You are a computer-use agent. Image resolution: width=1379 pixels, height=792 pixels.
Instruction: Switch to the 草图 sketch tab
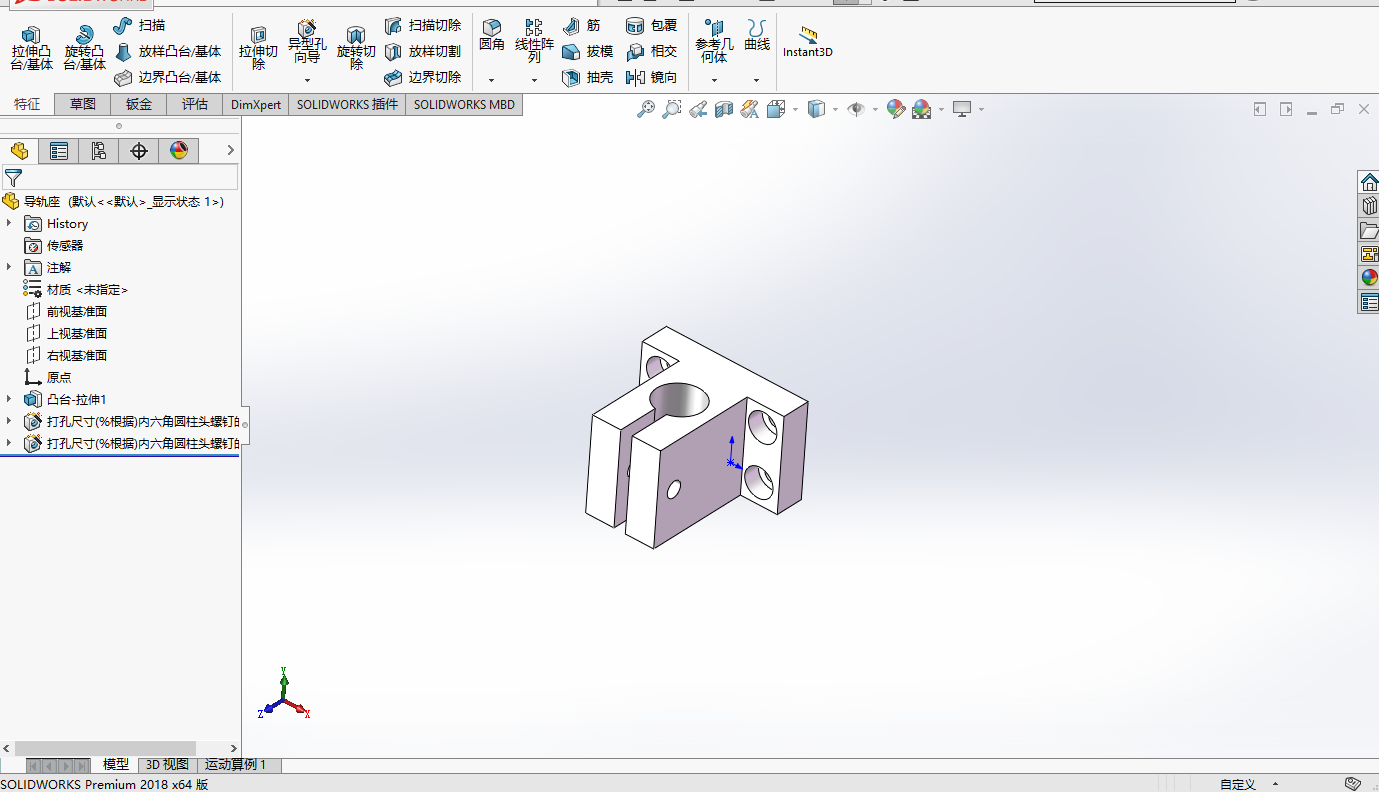(83, 104)
